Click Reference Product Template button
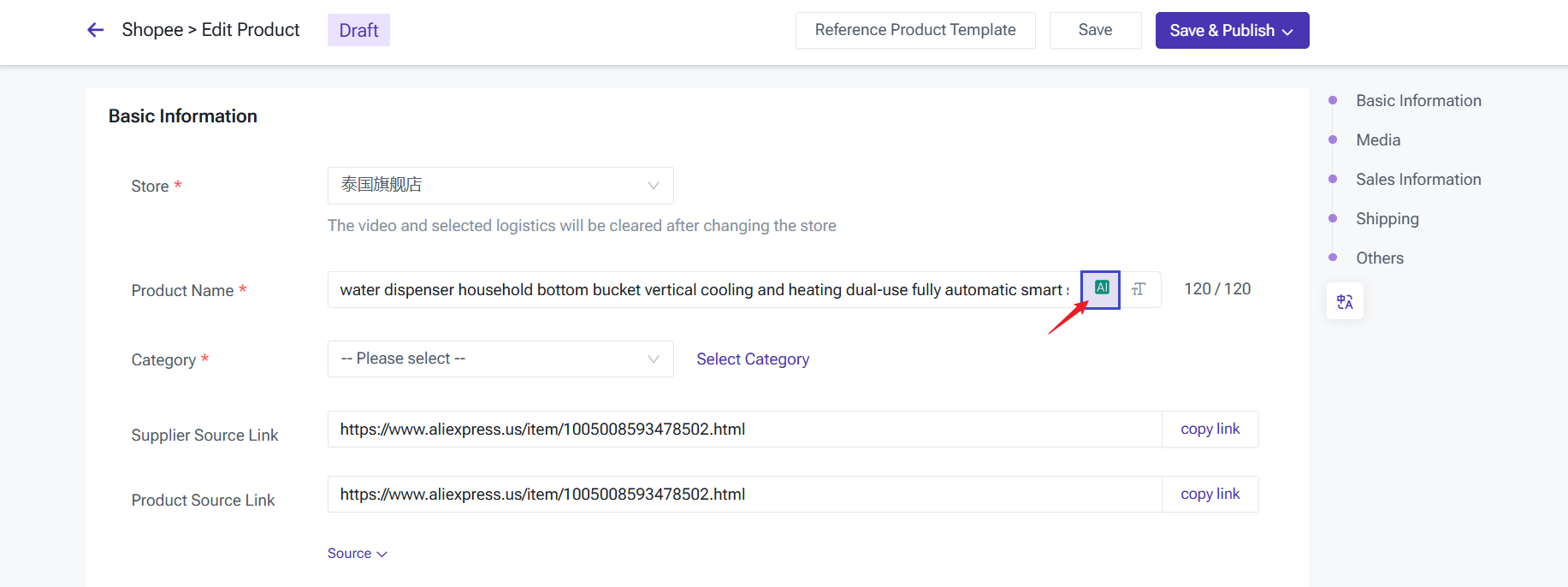1568x587 pixels. 915,31
